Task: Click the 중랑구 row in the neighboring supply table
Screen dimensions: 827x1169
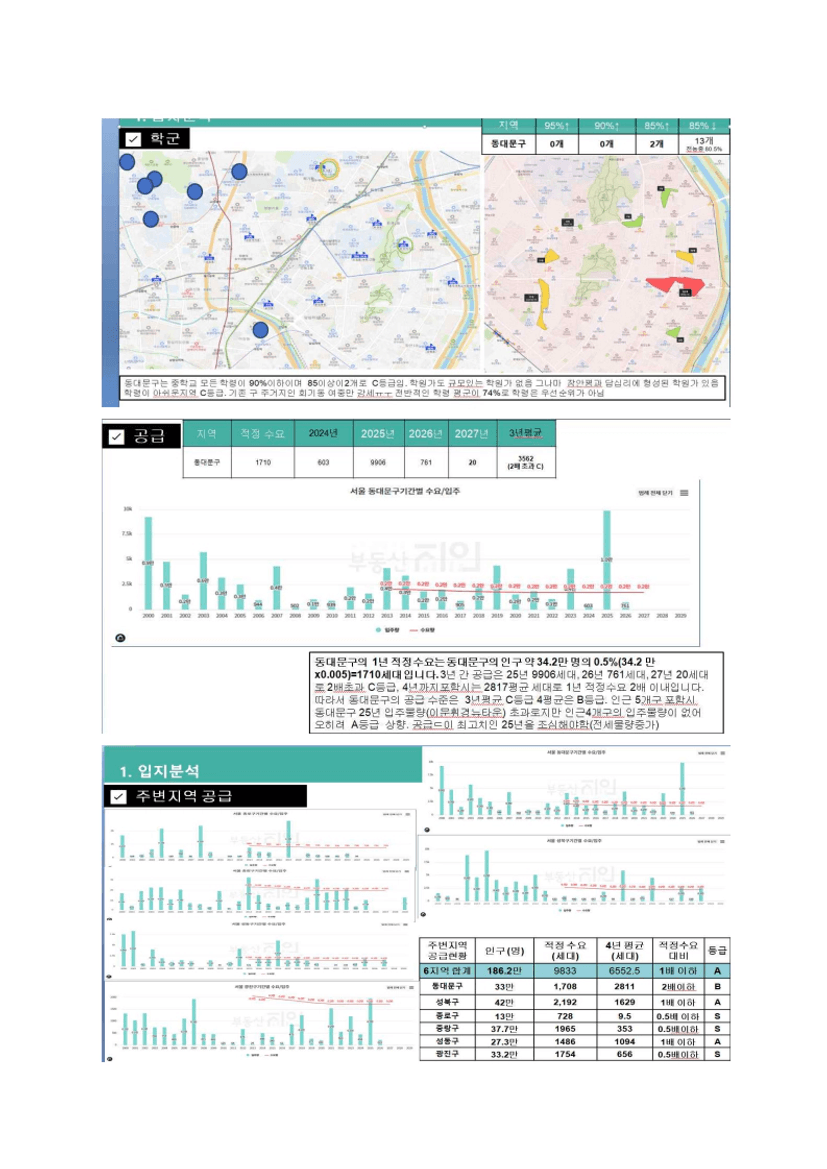Action: tap(574, 1029)
